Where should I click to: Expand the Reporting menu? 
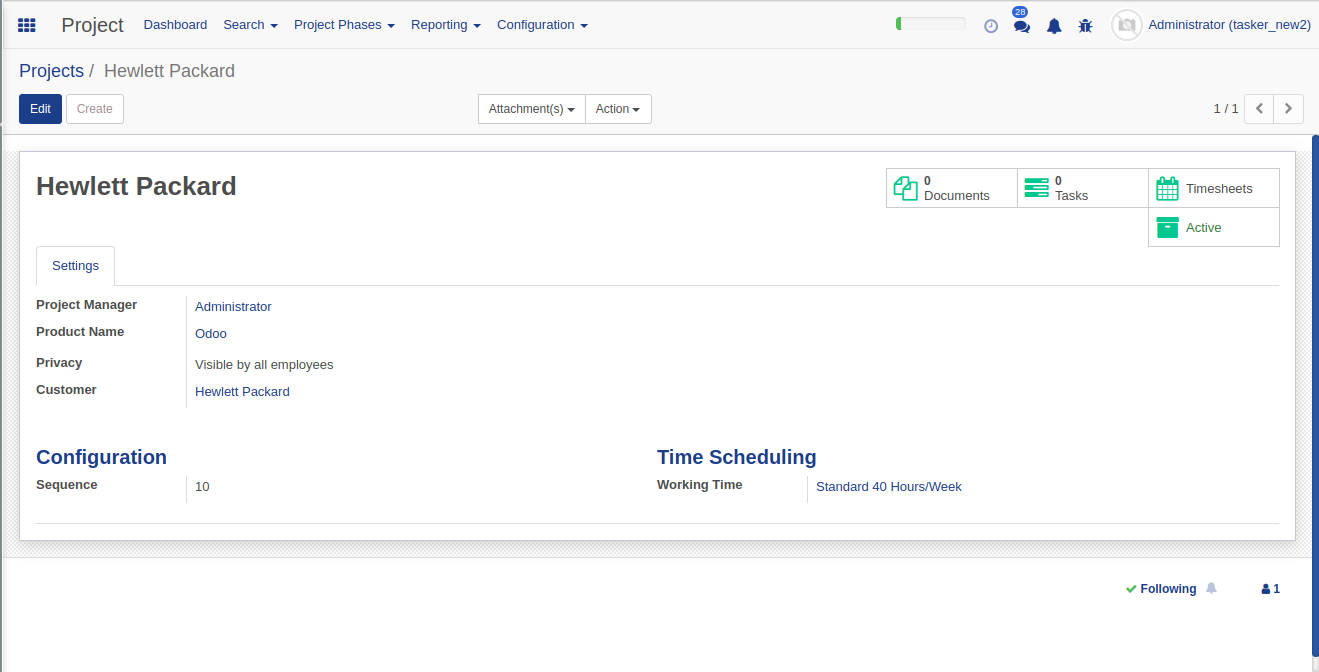[446, 25]
